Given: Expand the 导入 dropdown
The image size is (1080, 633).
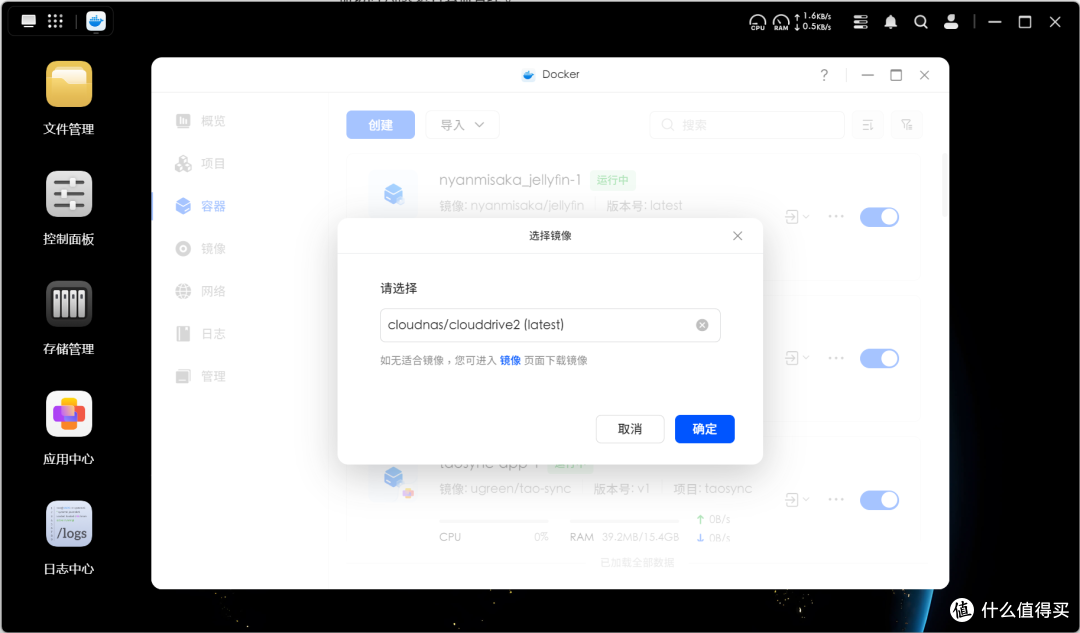Looking at the screenshot, I should tap(462, 125).
